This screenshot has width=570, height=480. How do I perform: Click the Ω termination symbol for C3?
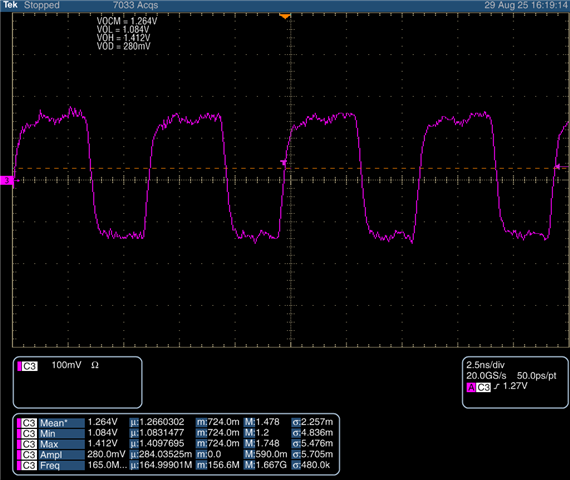[95, 365]
